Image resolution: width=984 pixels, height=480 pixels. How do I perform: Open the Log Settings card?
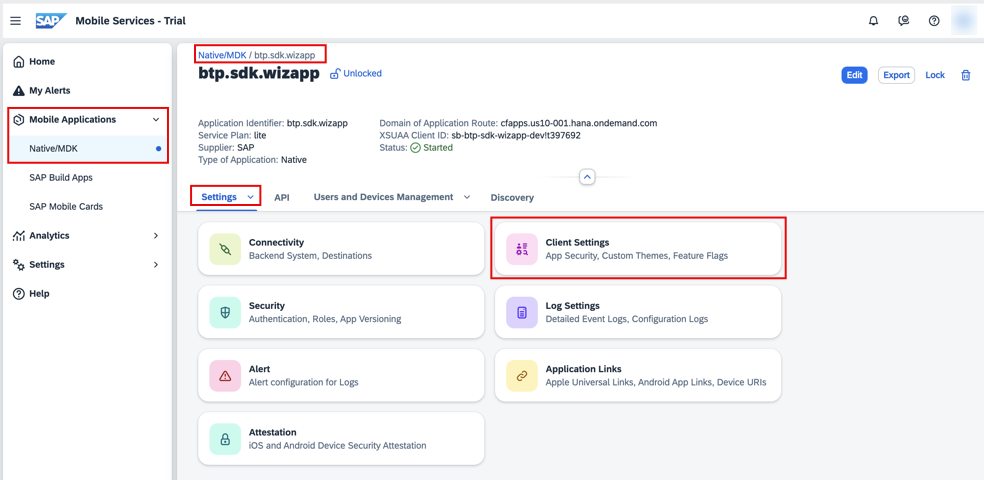(x=638, y=312)
